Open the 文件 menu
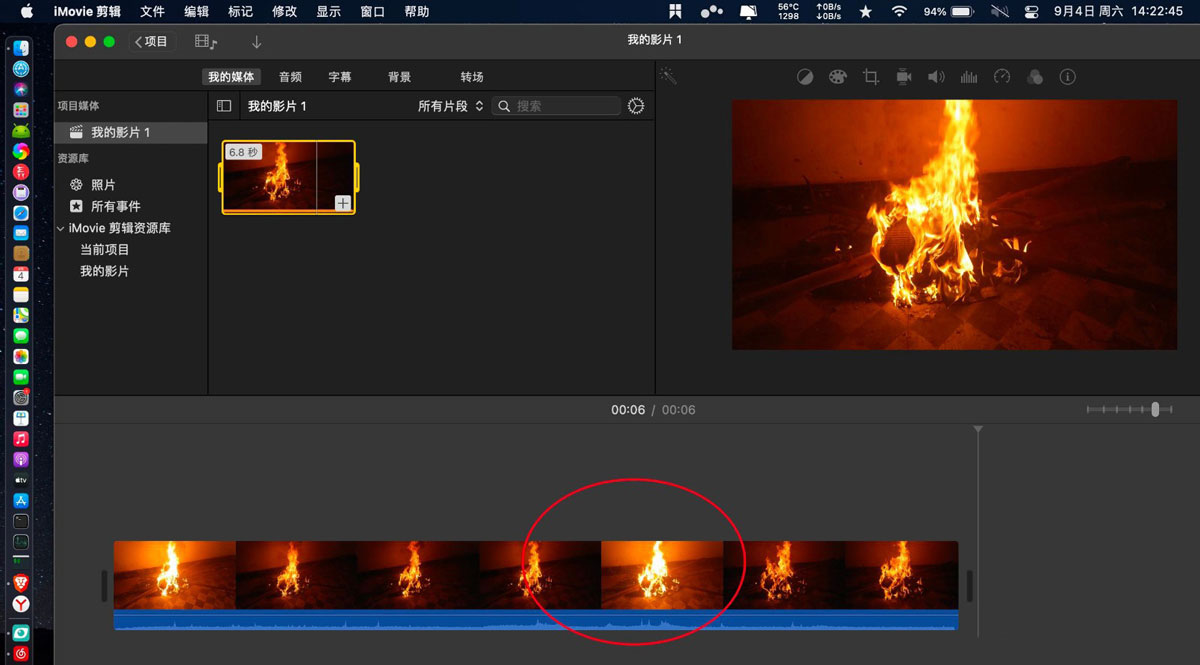The width and height of the screenshot is (1200, 665). coord(152,12)
